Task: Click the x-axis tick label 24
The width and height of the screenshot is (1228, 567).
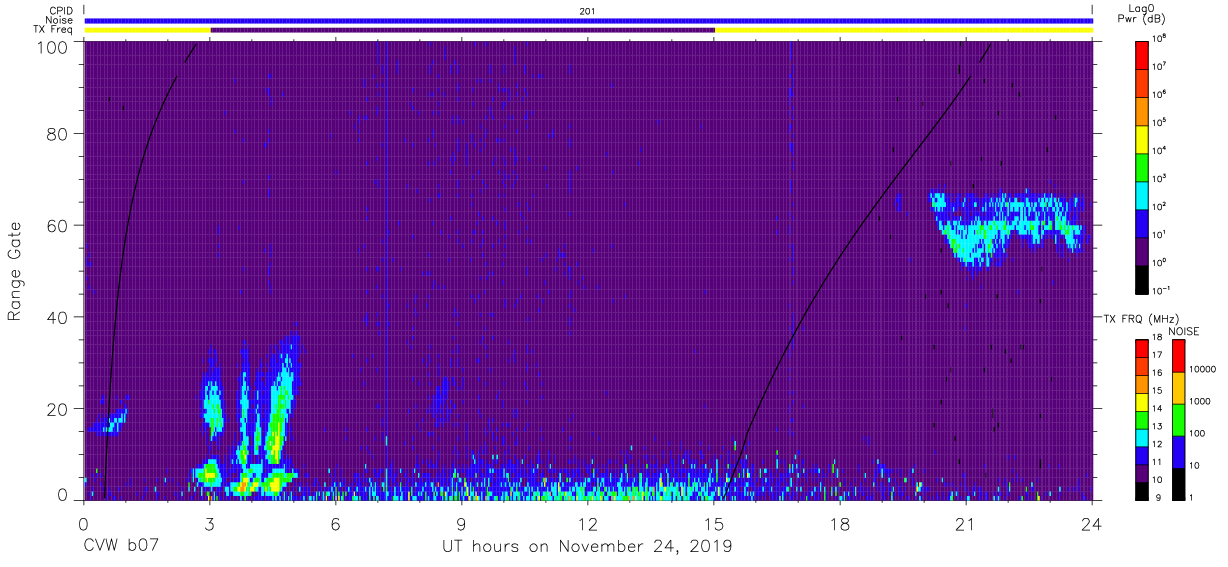Action: click(x=1091, y=523)
